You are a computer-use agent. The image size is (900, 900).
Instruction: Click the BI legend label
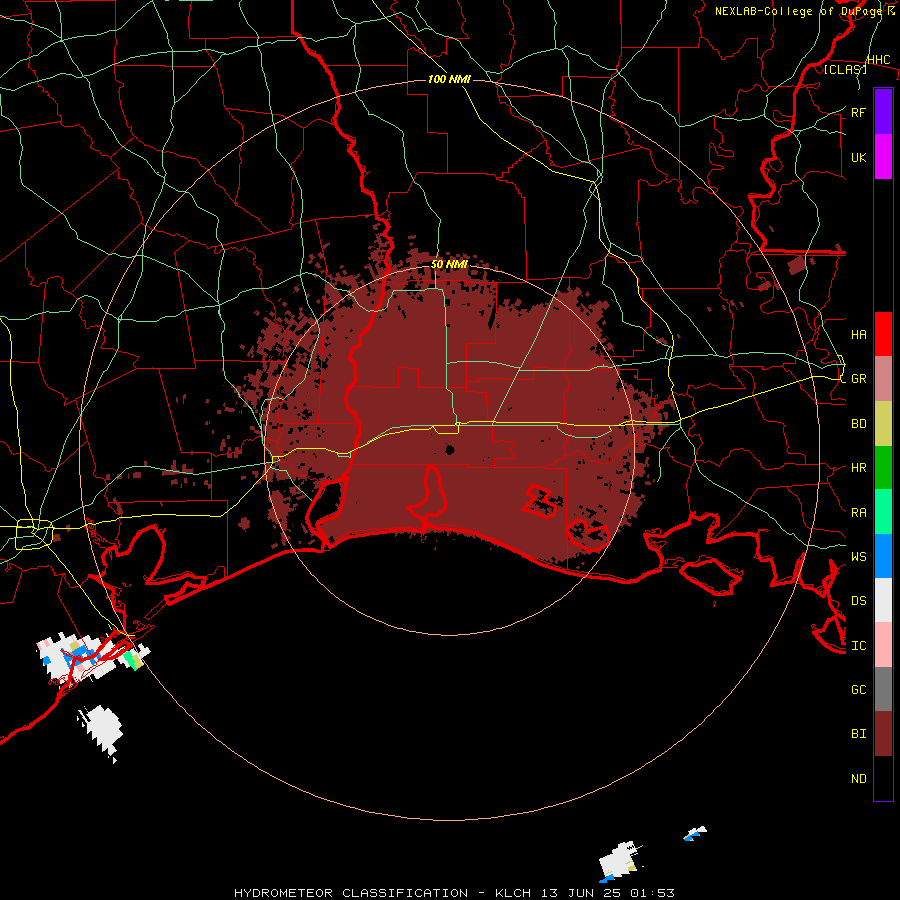tap(859, 734)
